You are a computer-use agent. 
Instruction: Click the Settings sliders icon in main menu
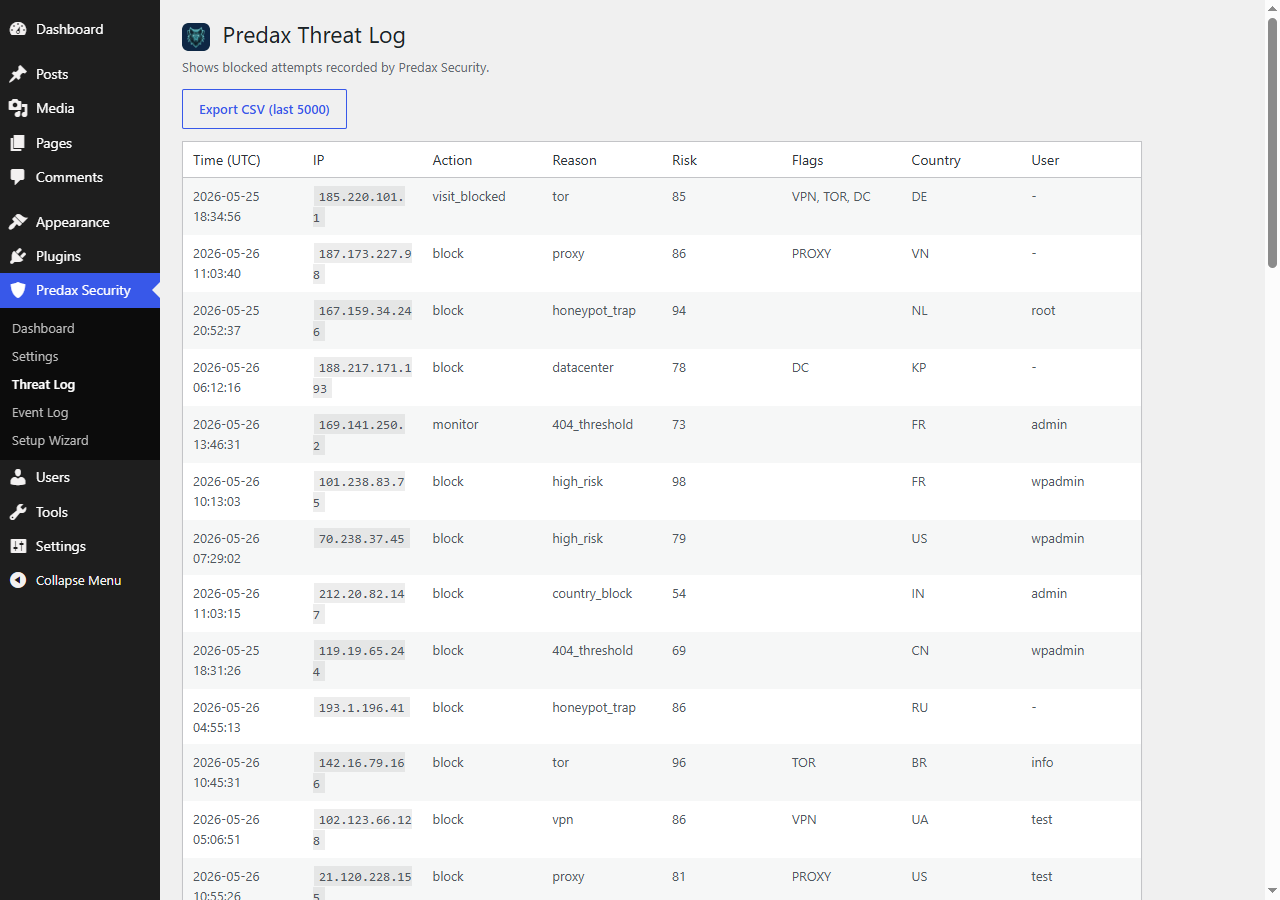pos(18,546)
